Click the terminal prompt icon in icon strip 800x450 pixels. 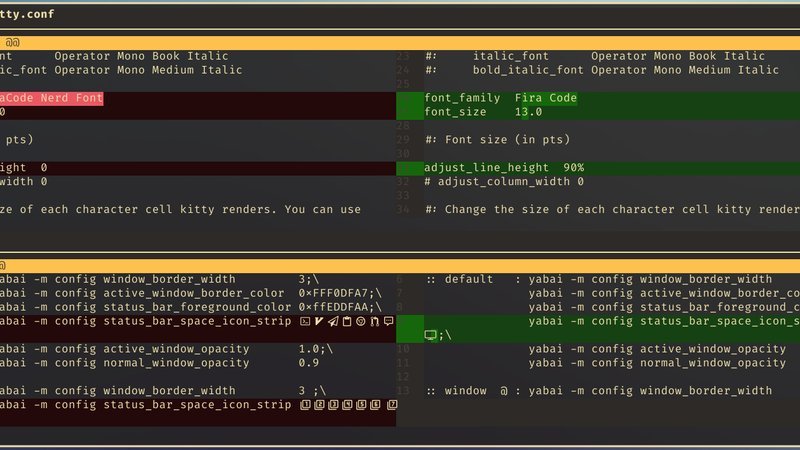tap(305, 321)
